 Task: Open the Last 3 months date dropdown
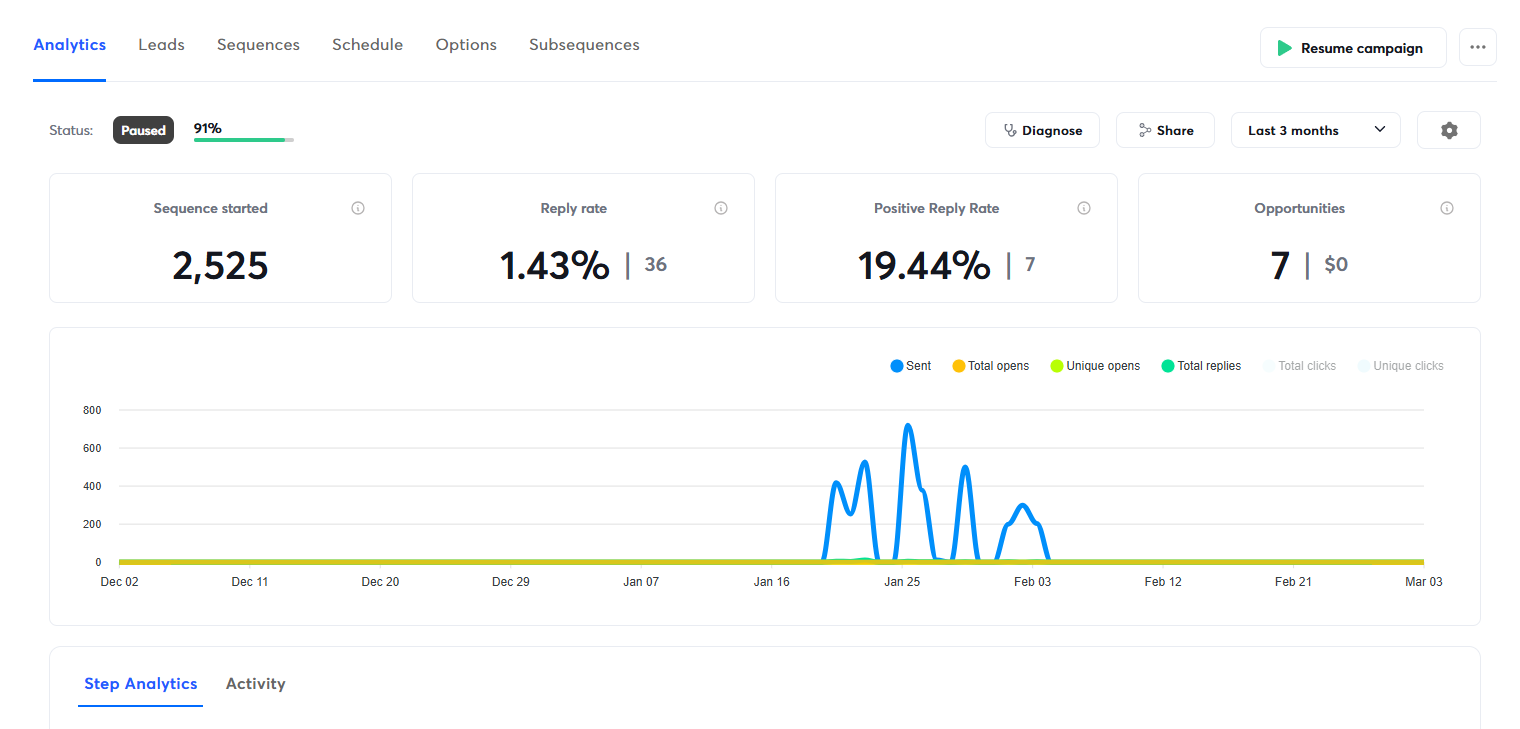click(x=1315, y=130)
